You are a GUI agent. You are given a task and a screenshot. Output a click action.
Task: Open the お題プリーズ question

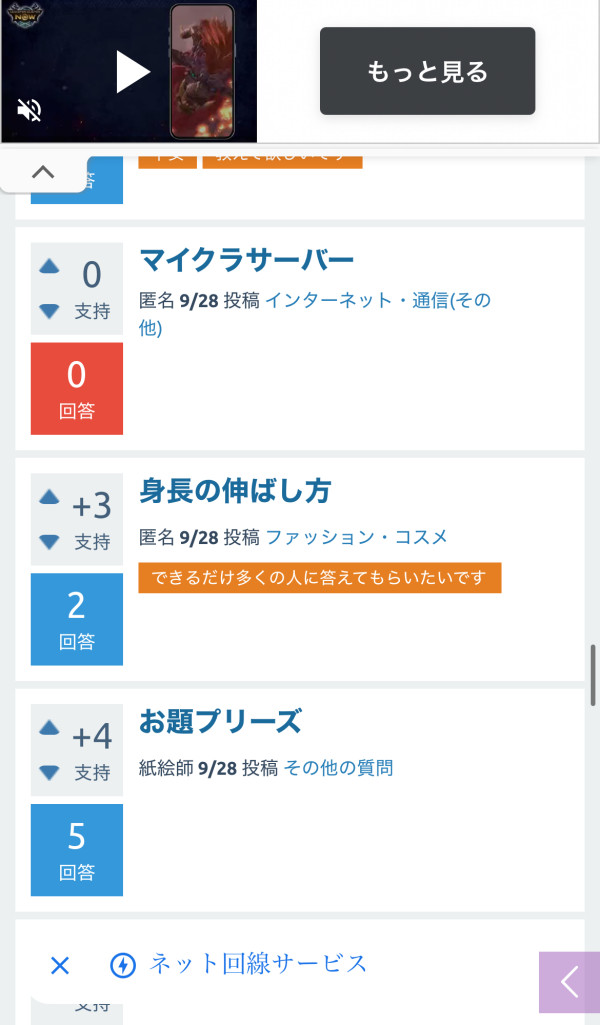(220, 722)
